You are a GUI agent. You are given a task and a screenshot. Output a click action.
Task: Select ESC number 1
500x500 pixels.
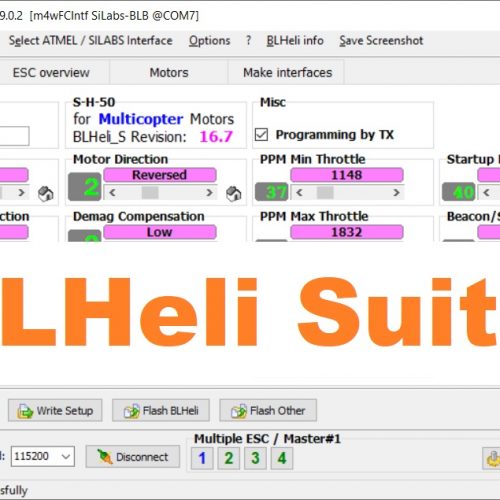pos(202,458)
